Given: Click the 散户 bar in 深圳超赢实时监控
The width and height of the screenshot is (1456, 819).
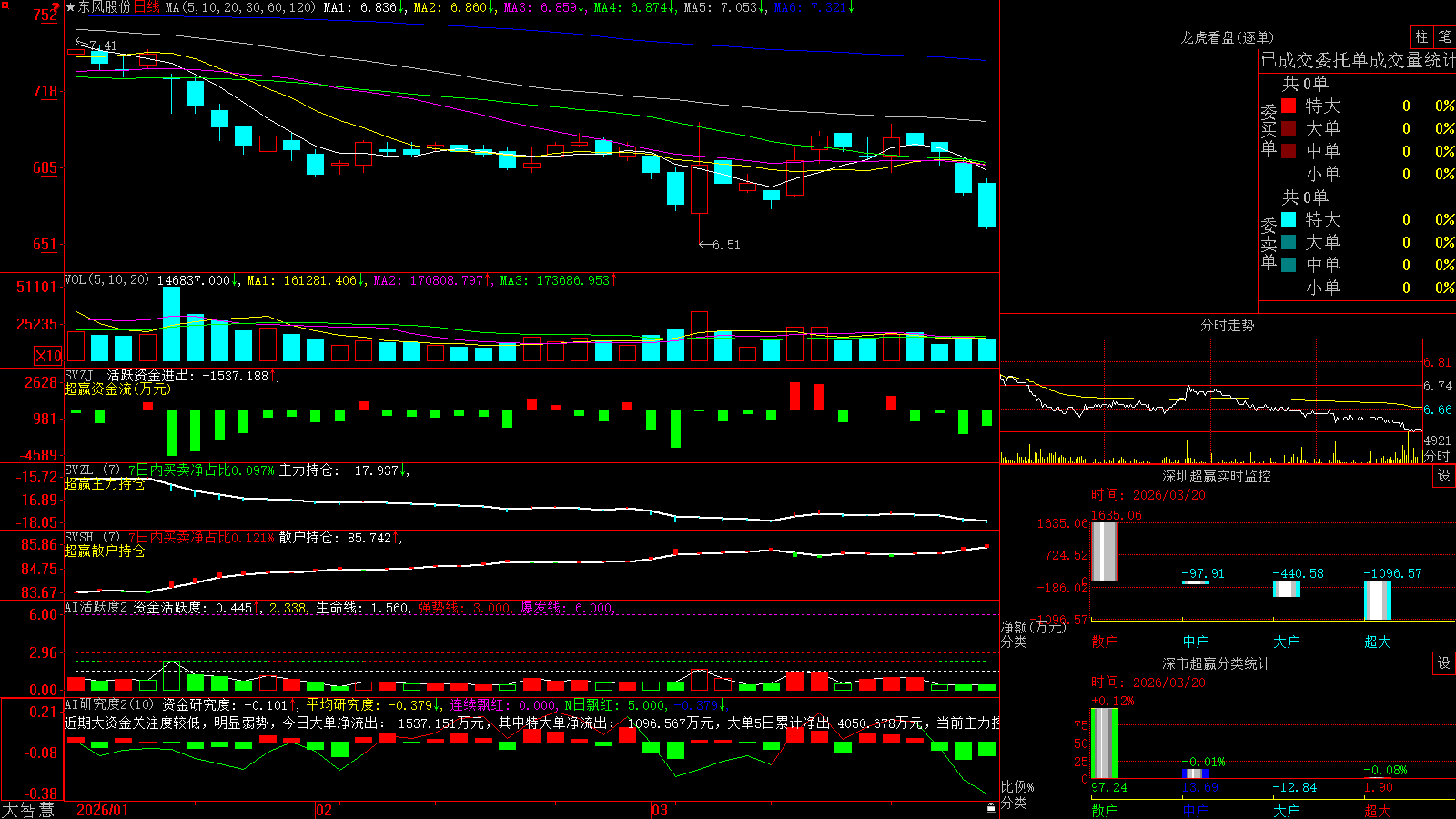Looking at the screenshot, I should (x=1105, y=551).
